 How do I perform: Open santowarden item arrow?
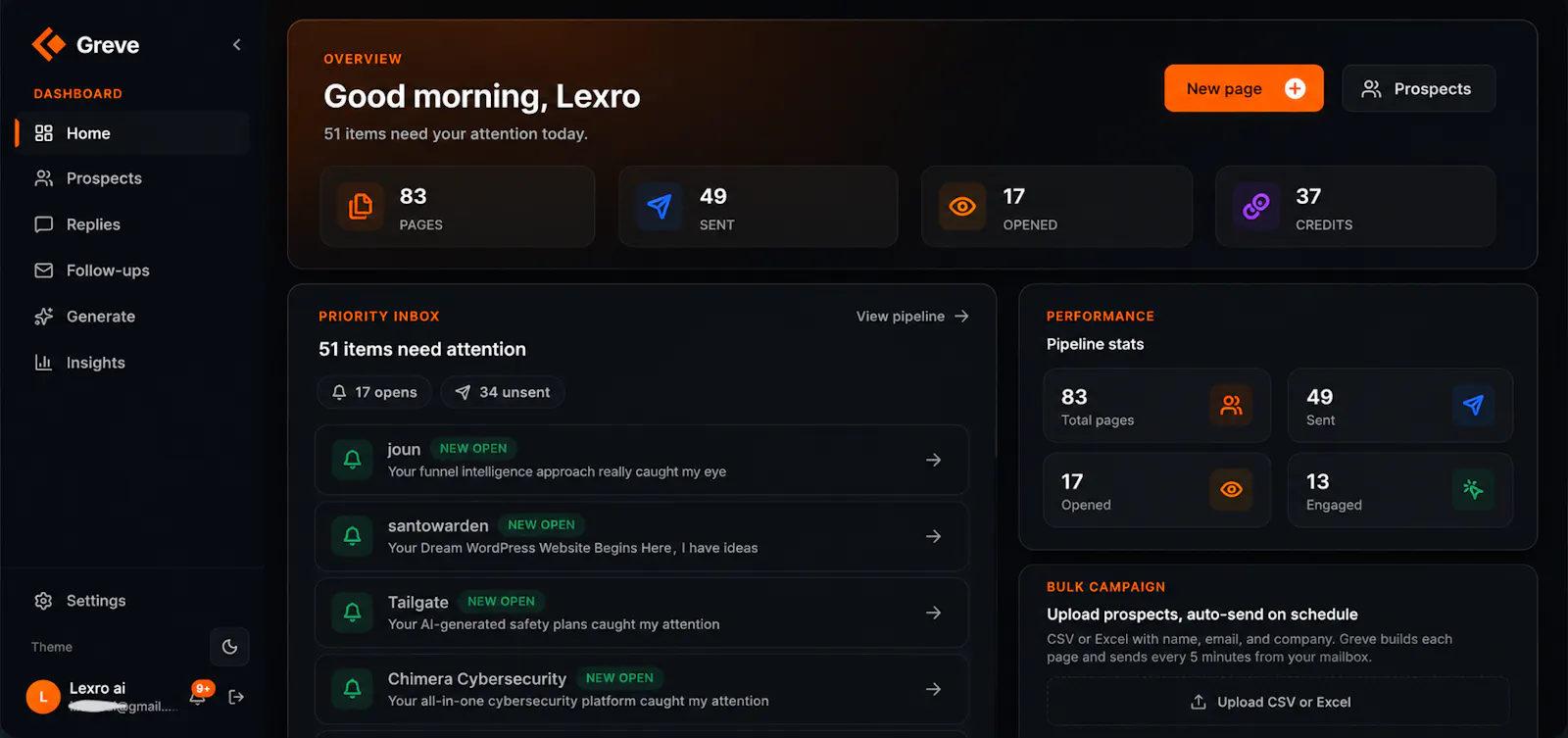coord(934,536)
